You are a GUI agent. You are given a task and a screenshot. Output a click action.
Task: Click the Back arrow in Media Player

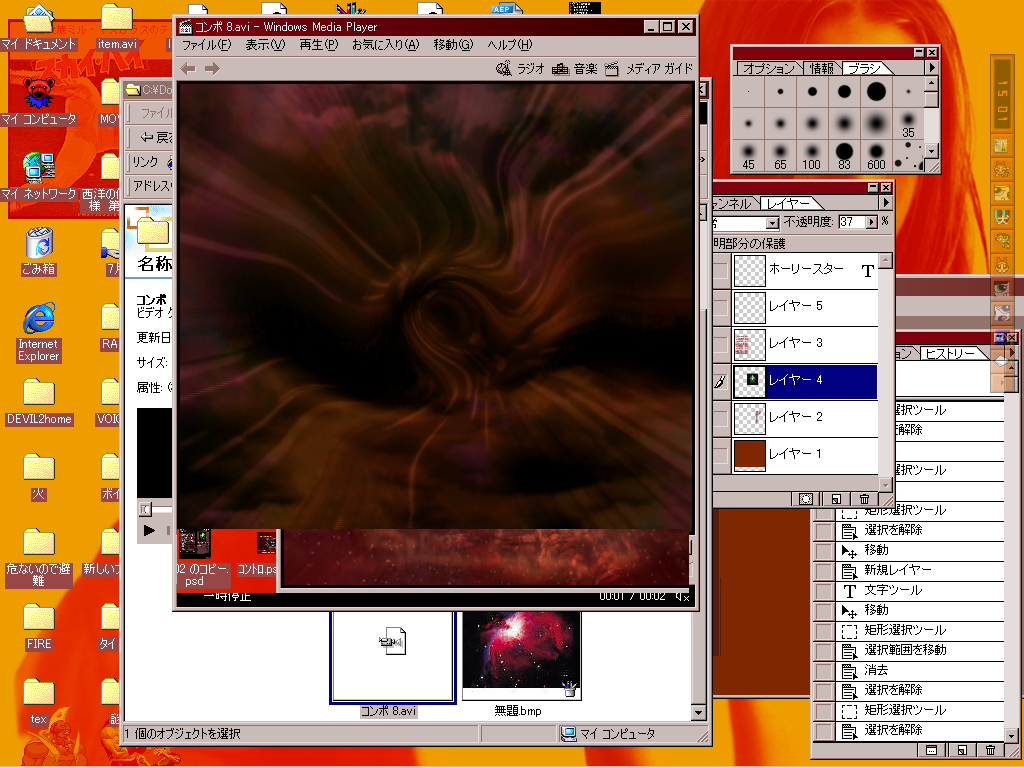click(187, 69)
